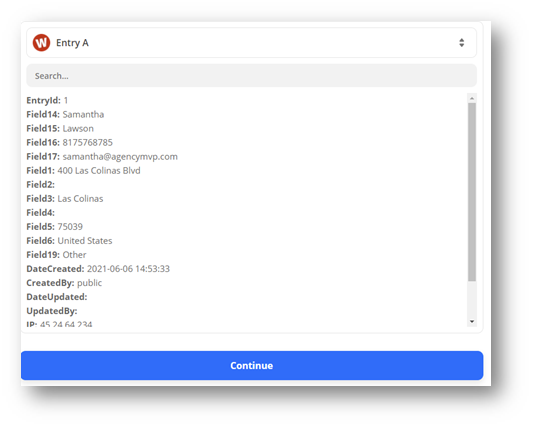Focus the Search field
Screen dimensions: 533x428
point(251,75)
